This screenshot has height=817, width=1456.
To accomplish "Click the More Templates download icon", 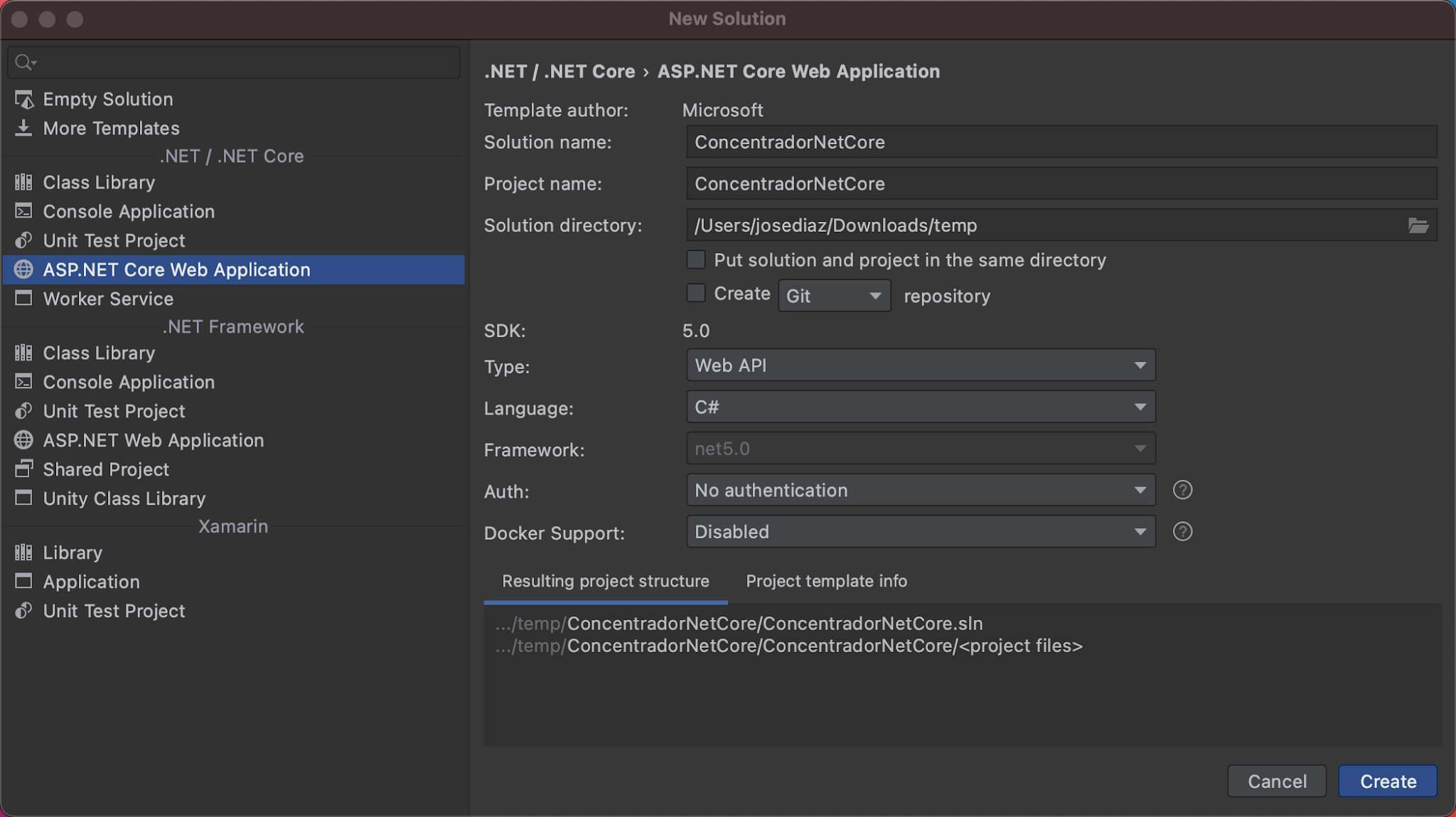I will tap(24, 128).
